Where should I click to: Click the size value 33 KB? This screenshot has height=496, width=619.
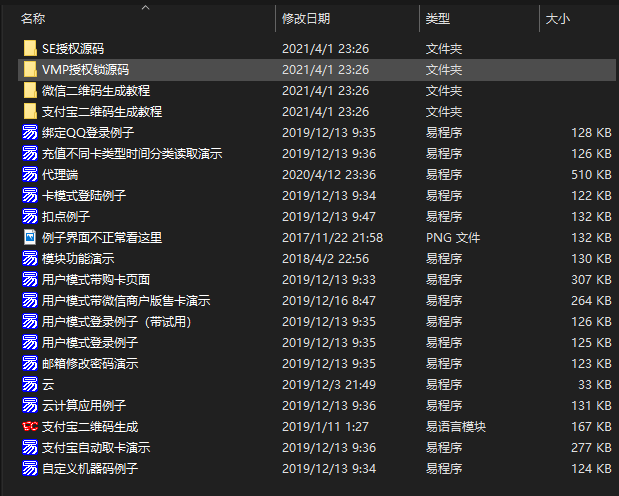pos(595,384)
